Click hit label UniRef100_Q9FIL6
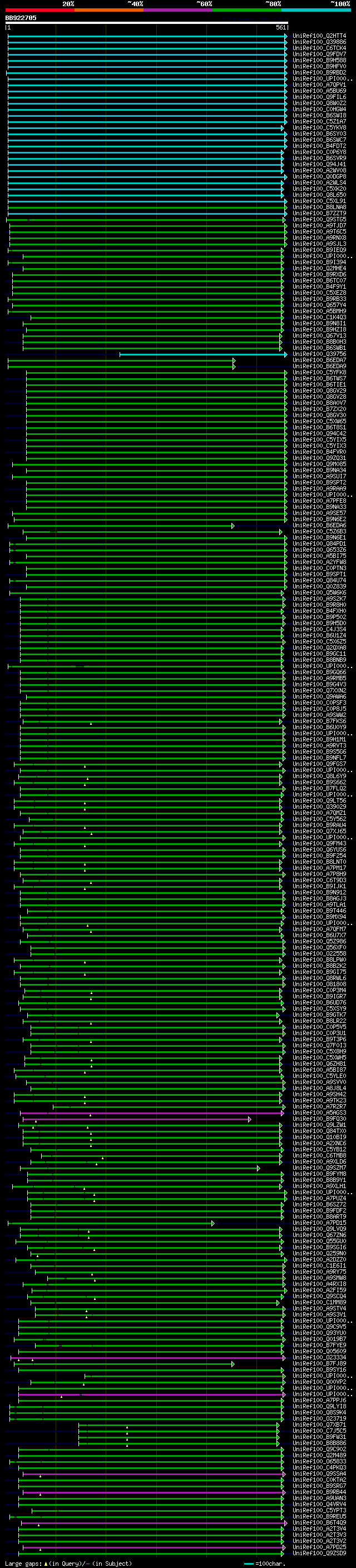The width and height of the screenshot is (356, 1568). 319,97
